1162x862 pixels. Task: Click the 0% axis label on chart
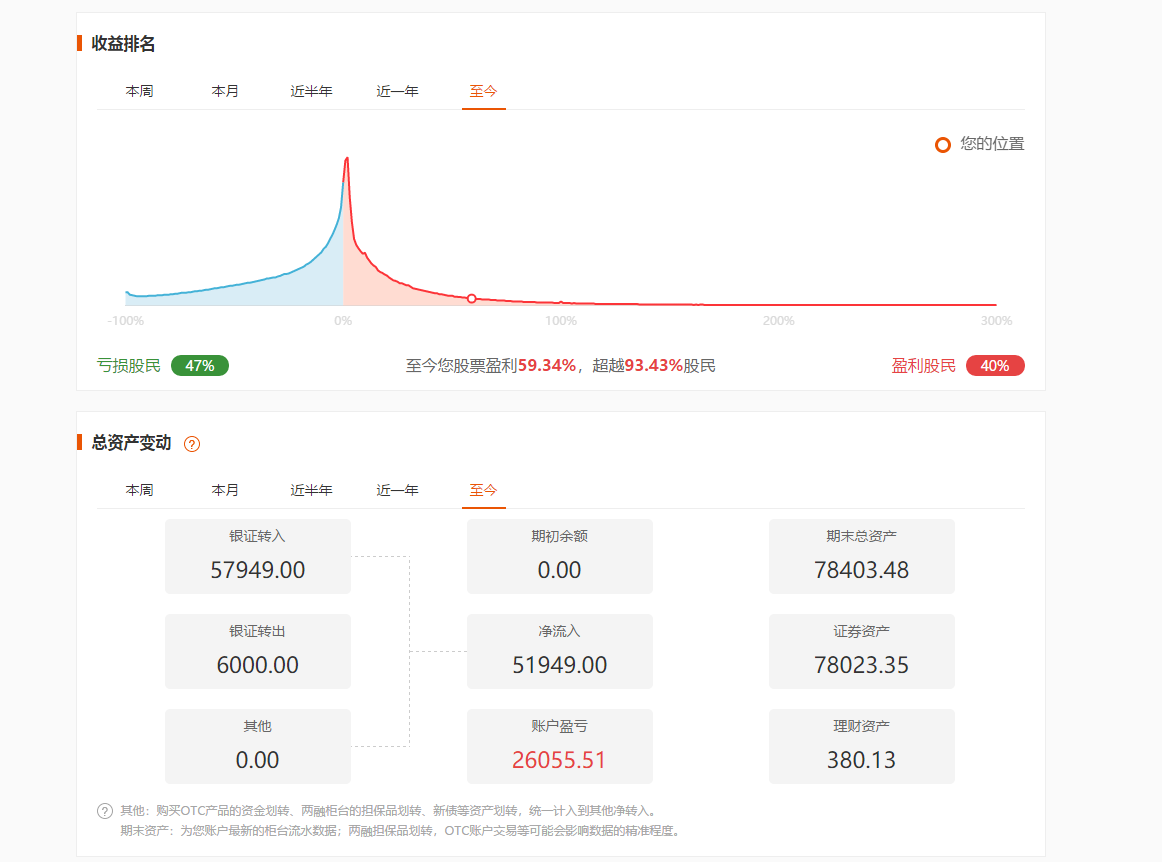343,321
